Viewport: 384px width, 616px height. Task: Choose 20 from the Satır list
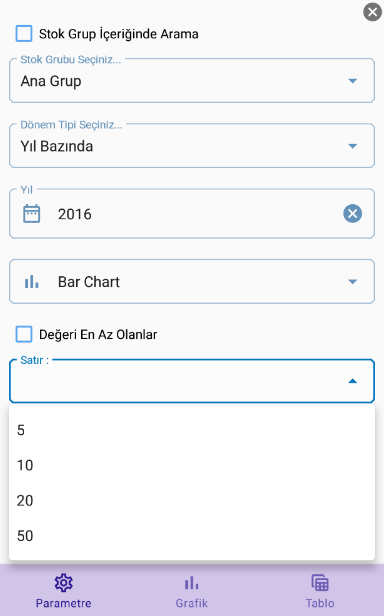[192, 500]
